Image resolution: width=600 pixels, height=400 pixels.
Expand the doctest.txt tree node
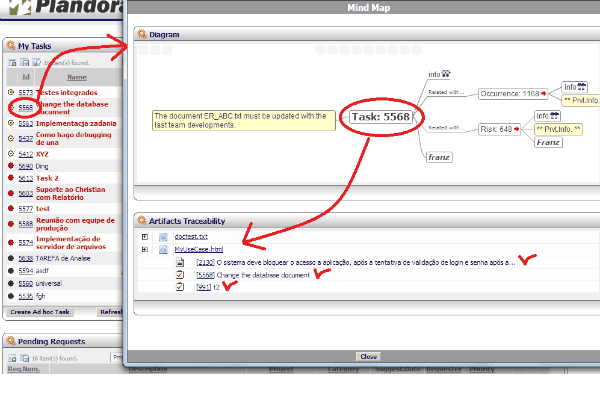(x=146, y=237)
